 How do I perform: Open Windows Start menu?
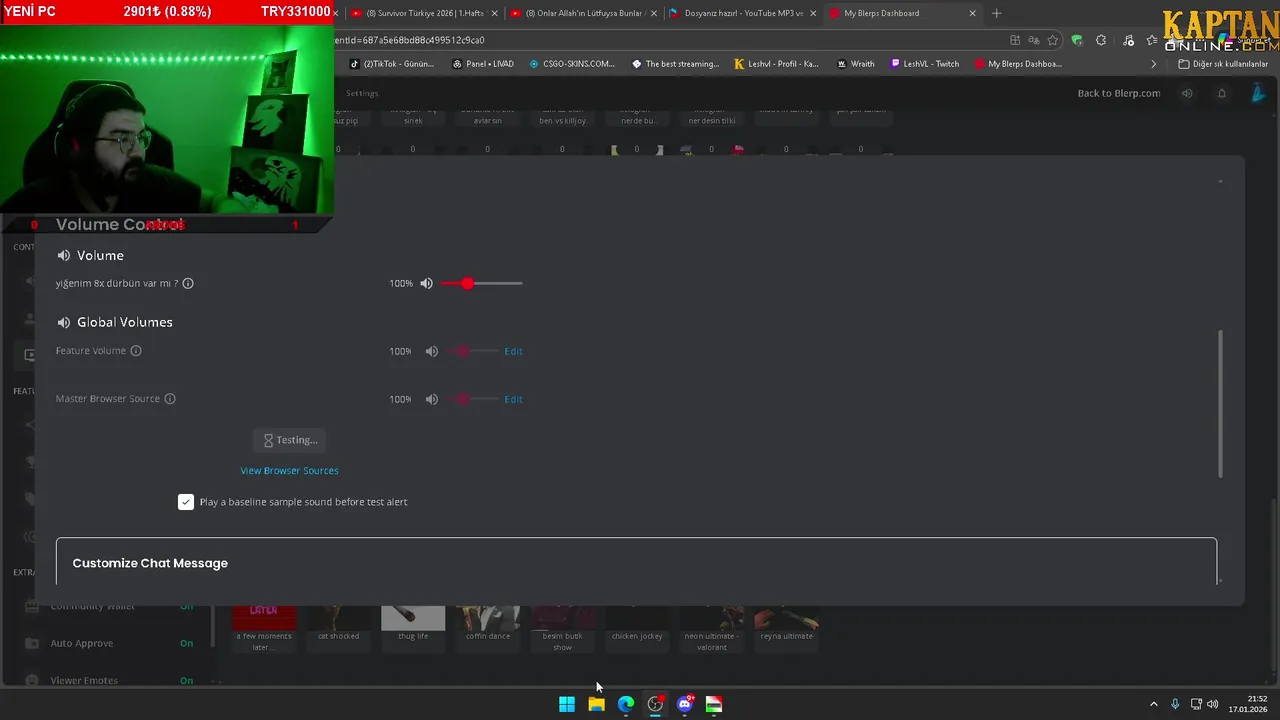pos(567,704)
